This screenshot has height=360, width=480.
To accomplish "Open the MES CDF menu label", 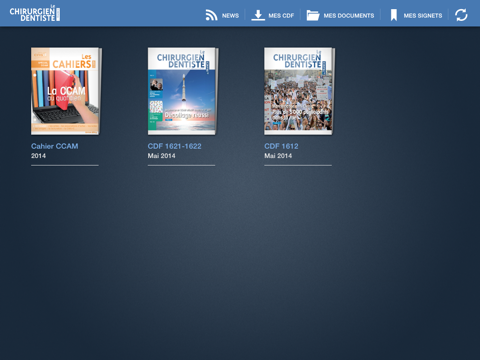I will 281,16.
